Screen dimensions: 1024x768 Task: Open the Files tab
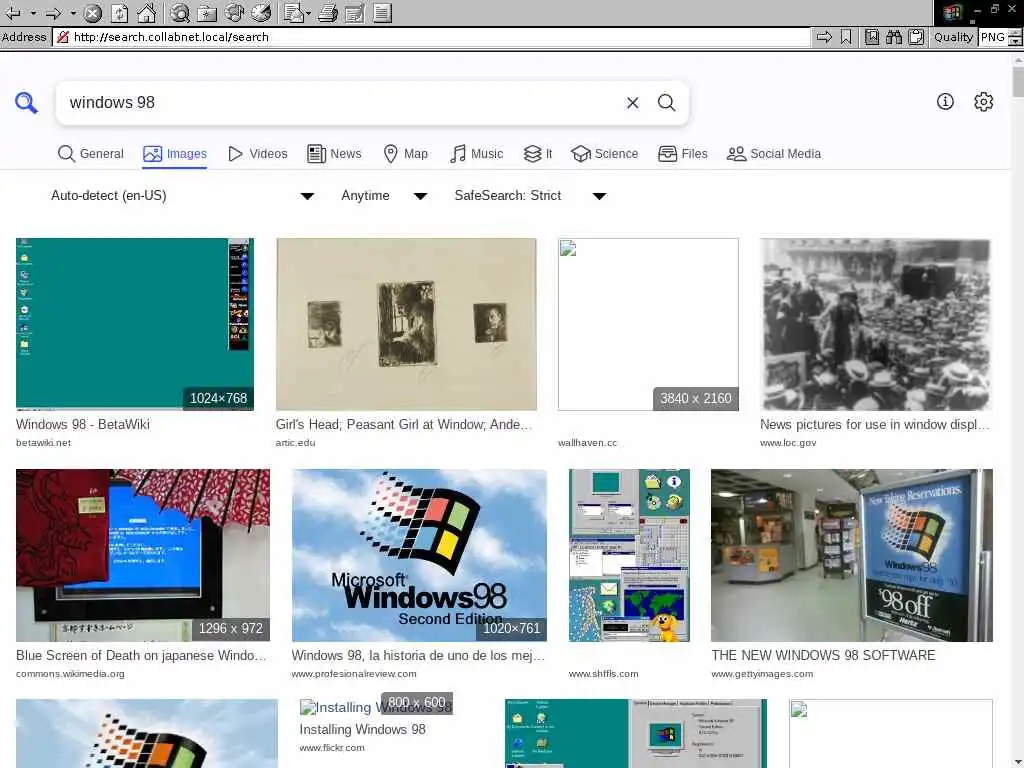click(682, 153)
